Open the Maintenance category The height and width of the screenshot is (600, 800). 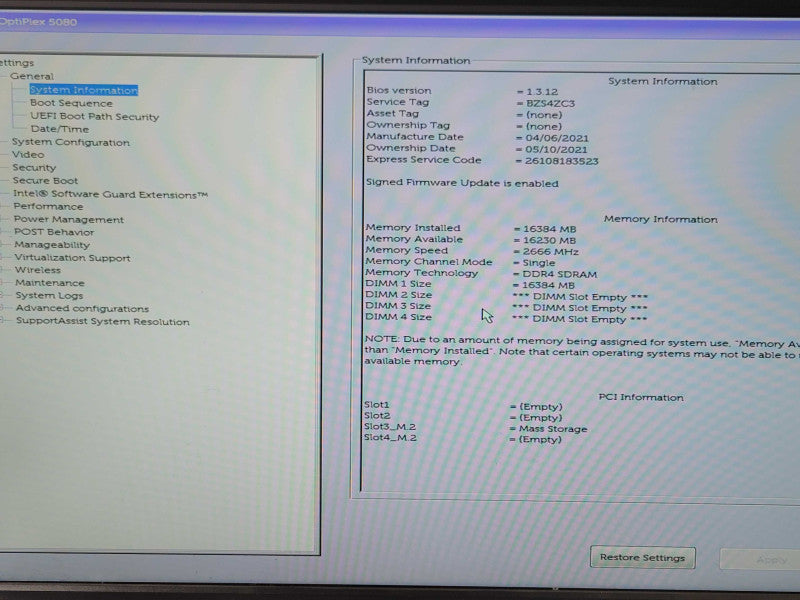pos(50,283)
